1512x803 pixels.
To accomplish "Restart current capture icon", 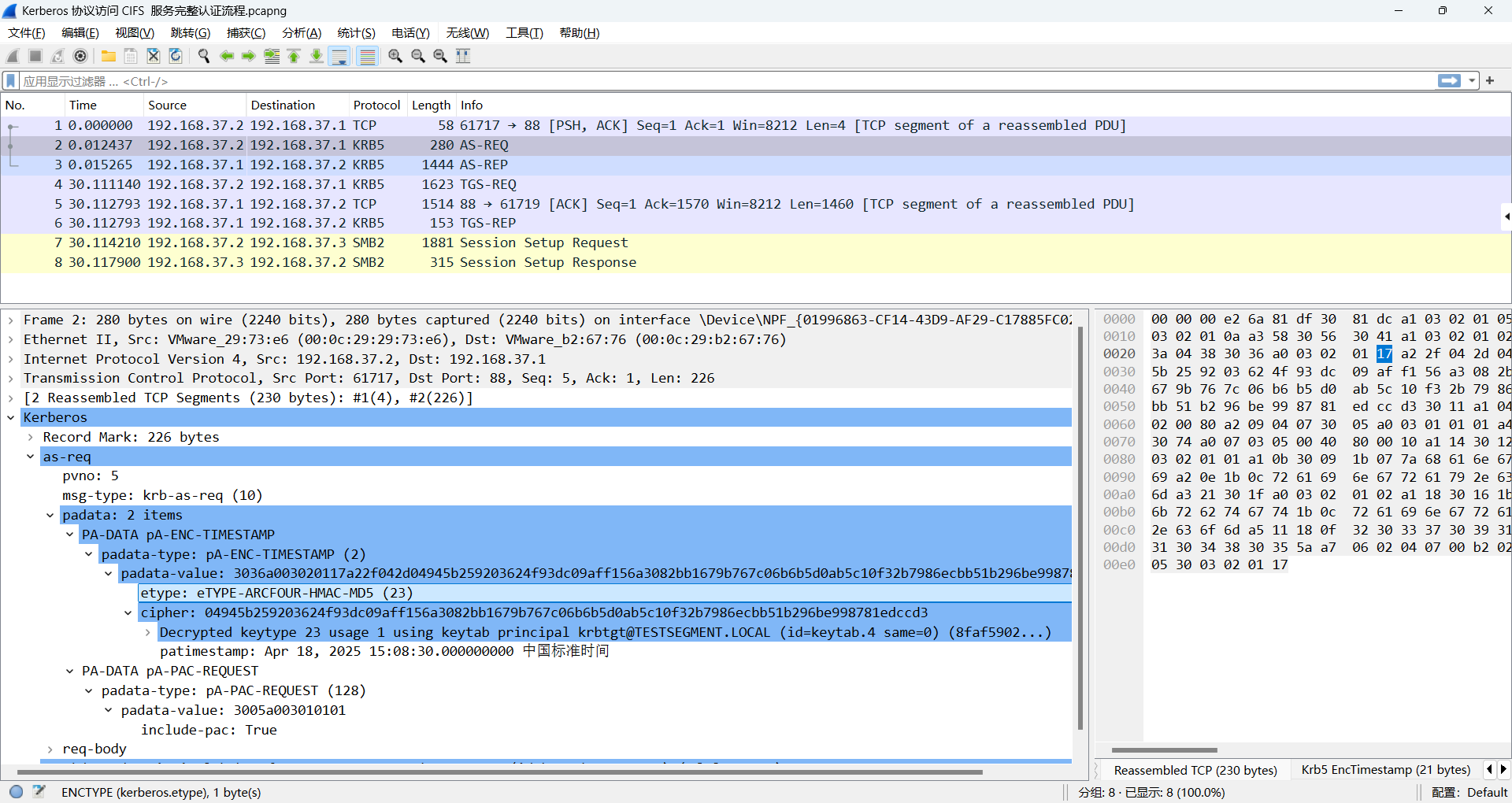I will click(57, 56).
